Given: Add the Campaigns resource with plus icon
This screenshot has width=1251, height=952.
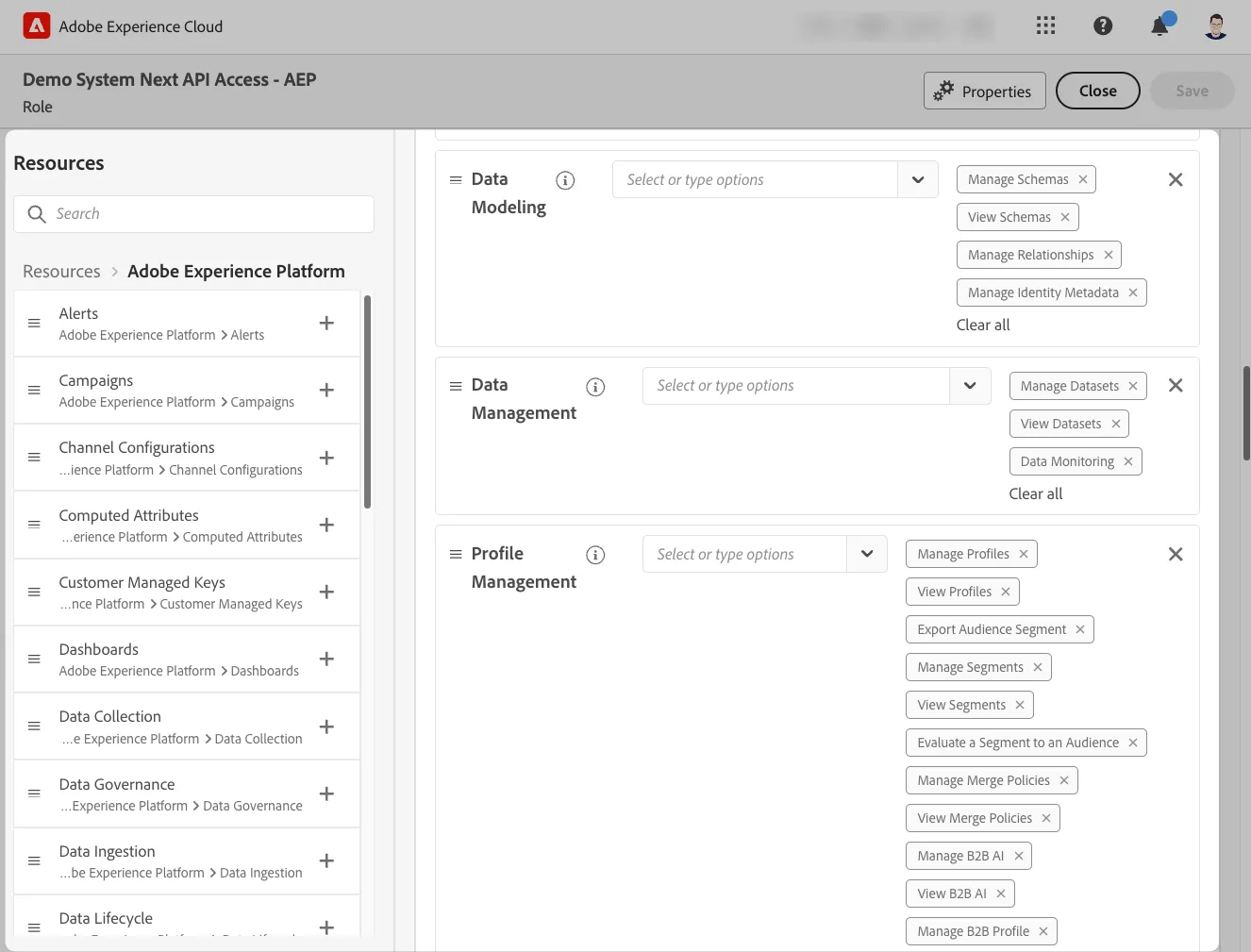Looking at the screenshot, I should click(326, 390).
